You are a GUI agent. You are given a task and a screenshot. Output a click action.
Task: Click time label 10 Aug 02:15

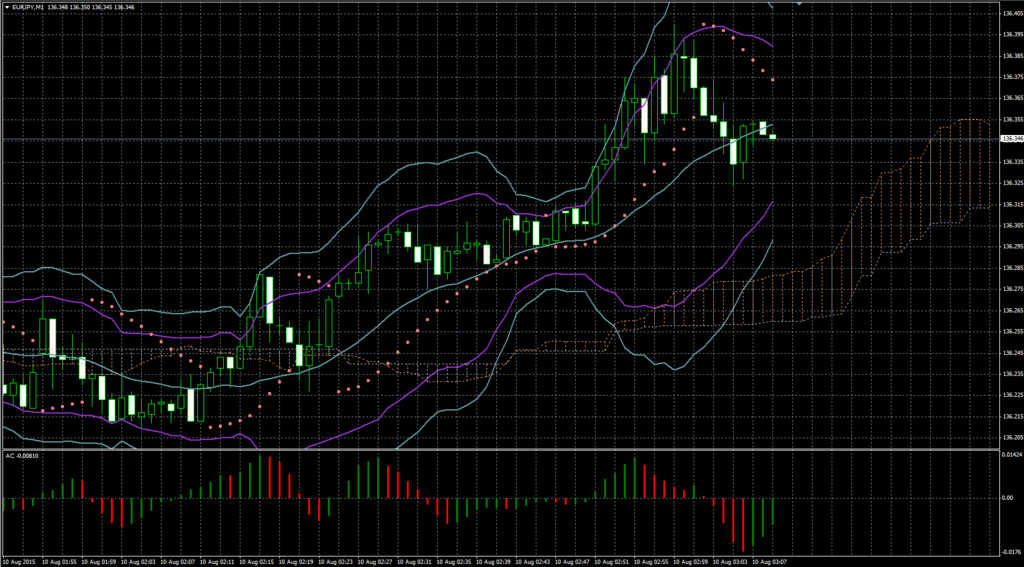[259, 561]
